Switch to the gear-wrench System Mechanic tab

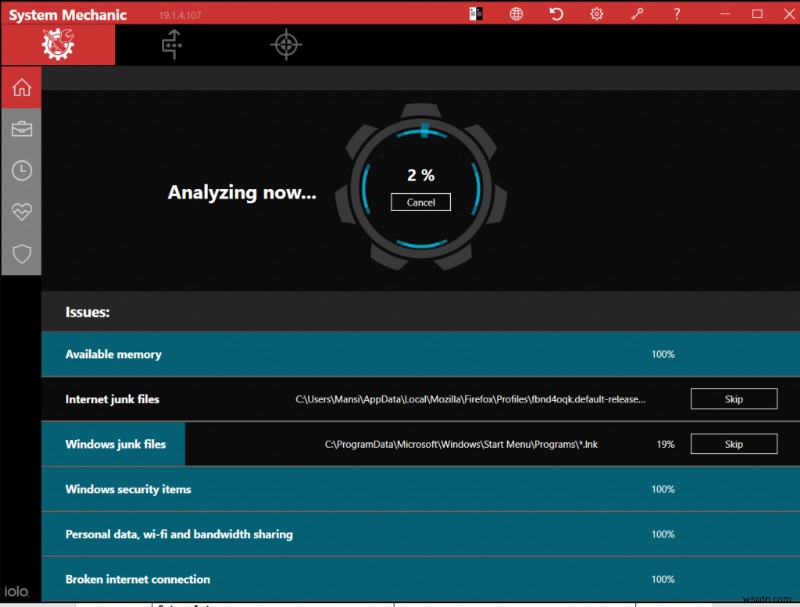click(x=57, y=45)
